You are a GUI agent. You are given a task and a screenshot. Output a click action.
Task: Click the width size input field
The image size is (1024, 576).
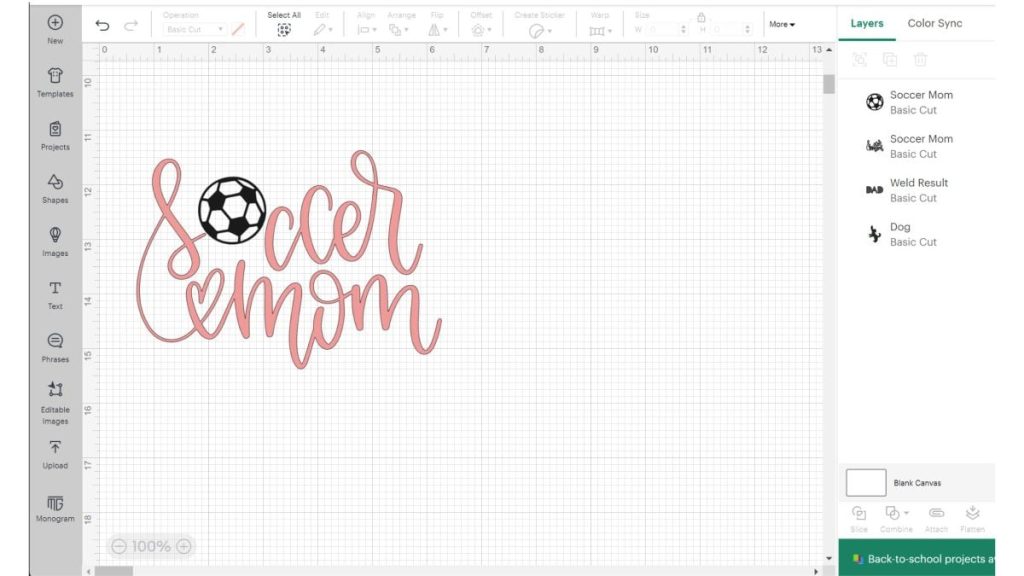(662, 29)
